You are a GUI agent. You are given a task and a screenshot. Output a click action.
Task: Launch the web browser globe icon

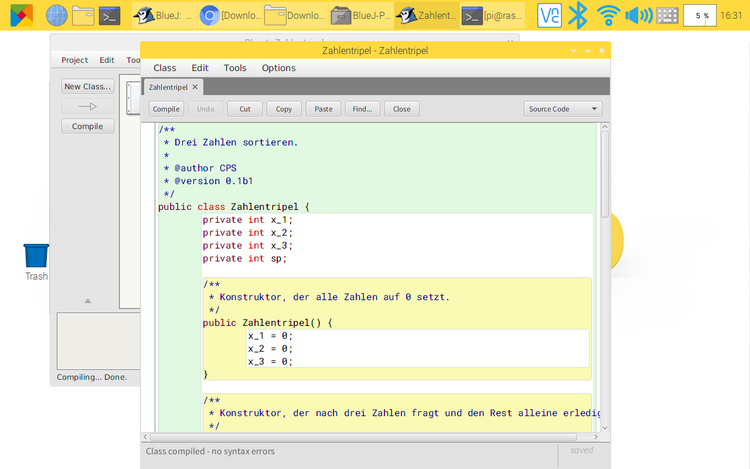click(x=57, y=15)
